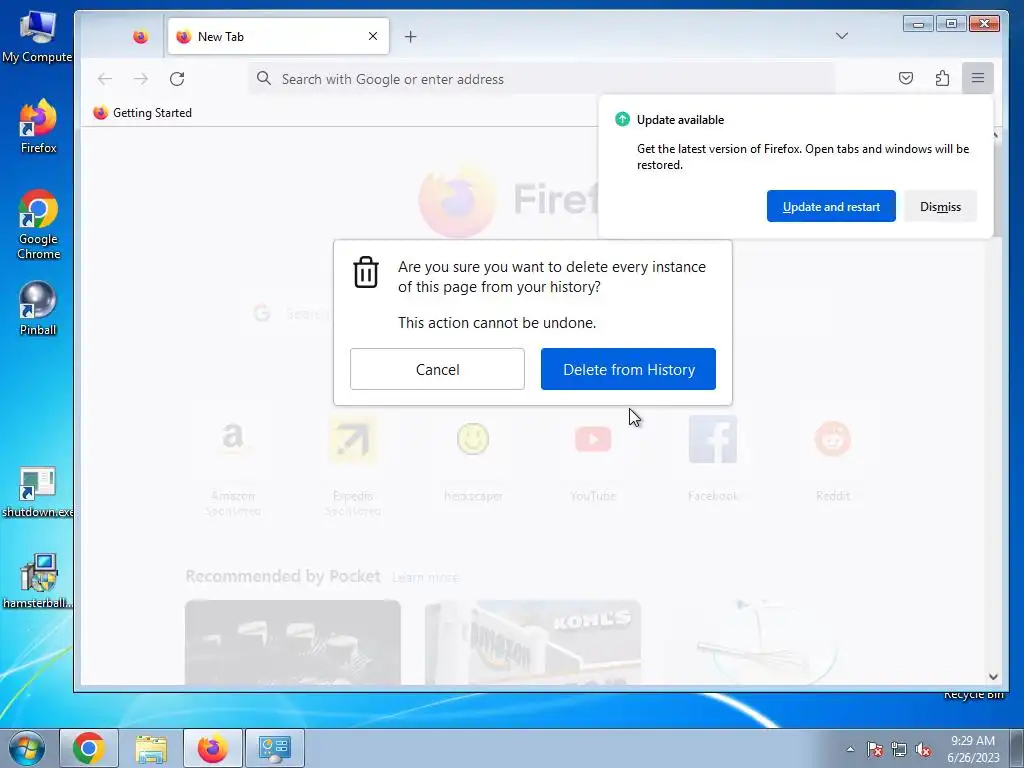Select the My Computer desktop icon
This screenshot has width=1024, height=768.
[x=37, y=36]
